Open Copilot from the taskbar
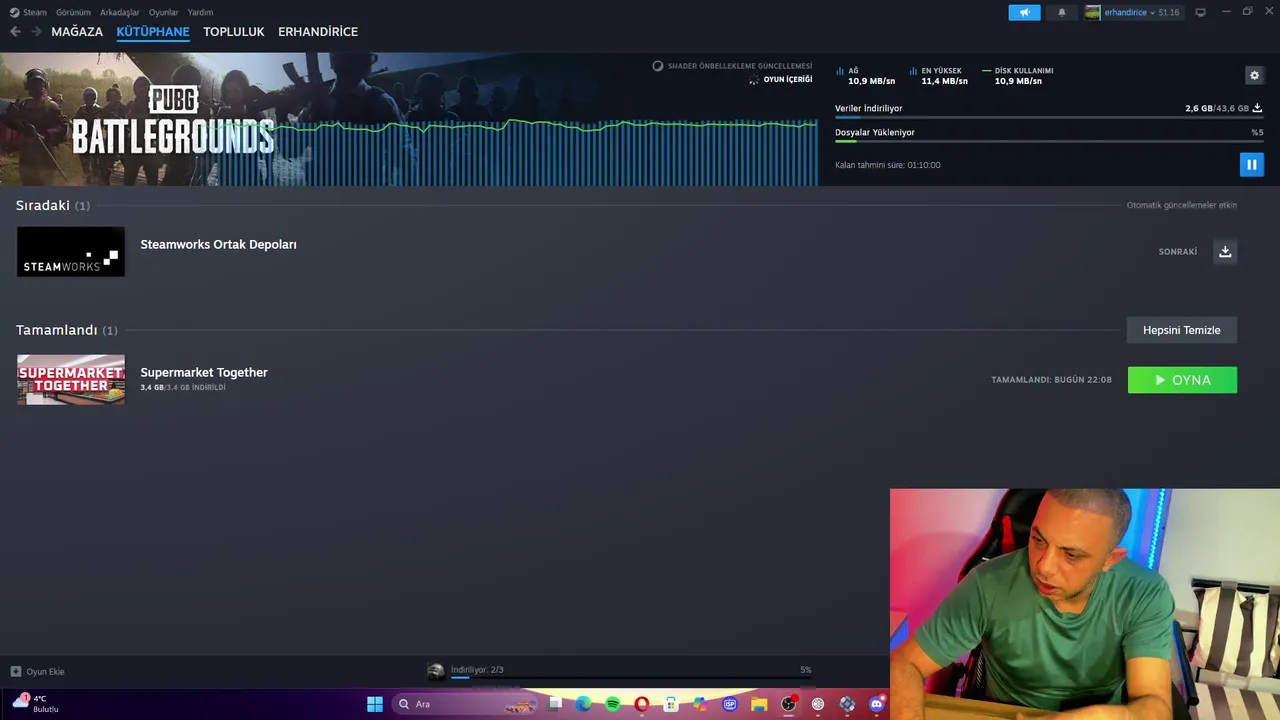 point(700,704)
